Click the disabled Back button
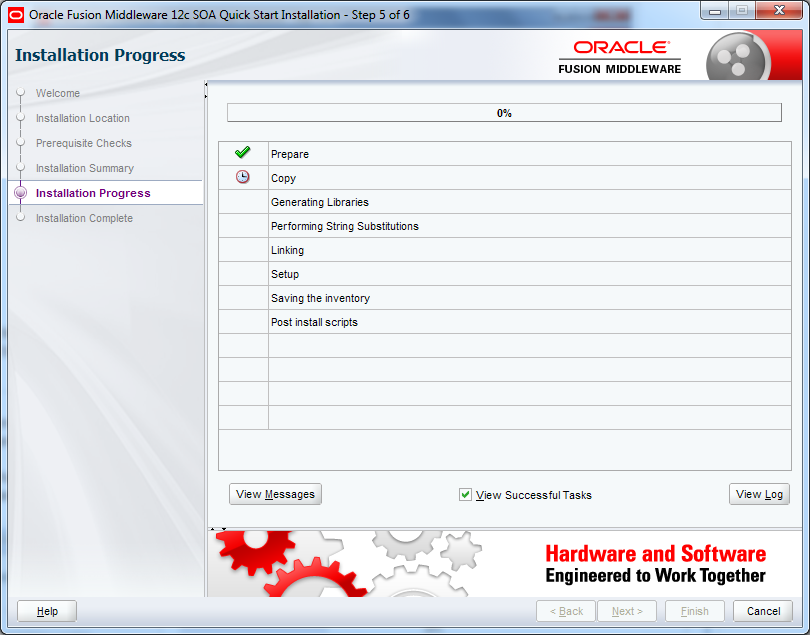810x635 pixels. [566, 611]
